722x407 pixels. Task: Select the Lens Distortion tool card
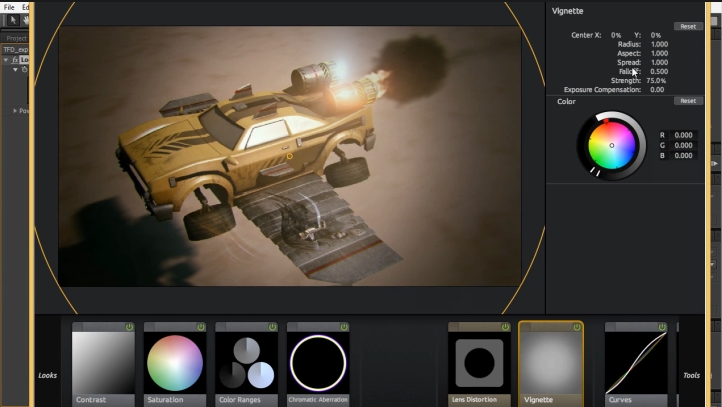(479, 364)
